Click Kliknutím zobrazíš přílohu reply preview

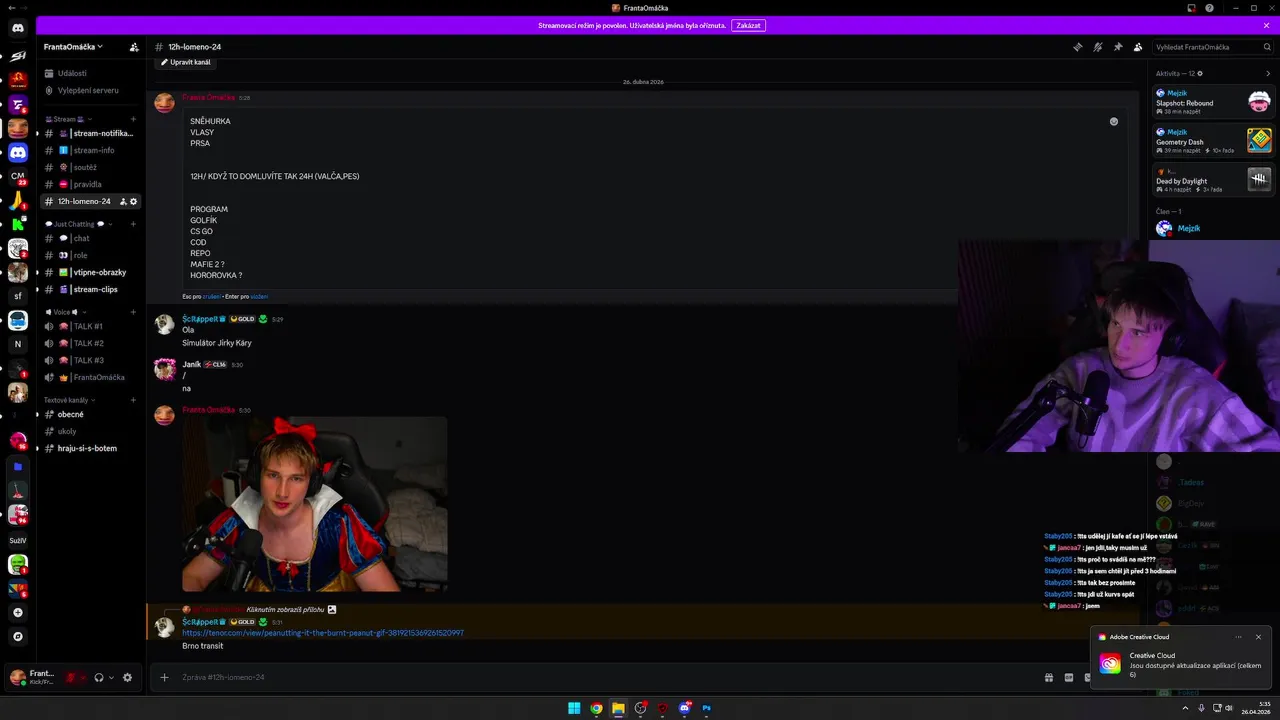(x=285, y=609)
